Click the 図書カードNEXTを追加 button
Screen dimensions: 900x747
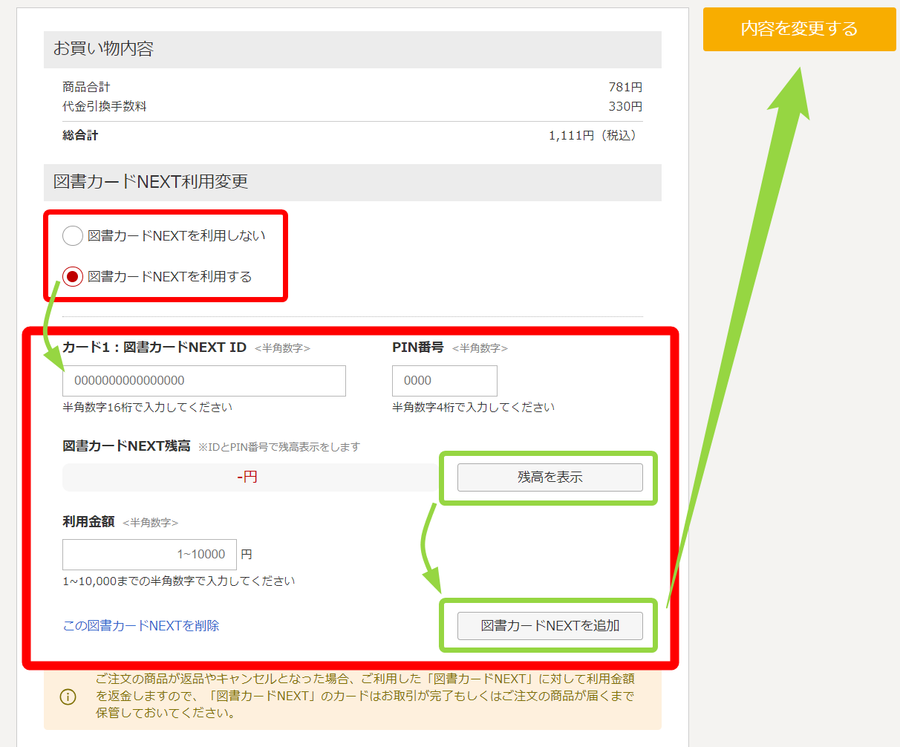550,626
